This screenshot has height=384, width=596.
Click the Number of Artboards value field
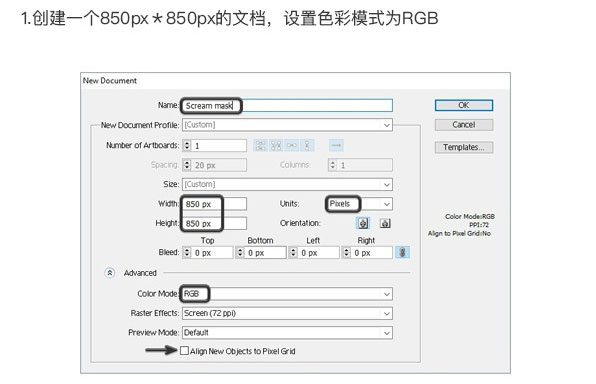click(x=219, y=146)
